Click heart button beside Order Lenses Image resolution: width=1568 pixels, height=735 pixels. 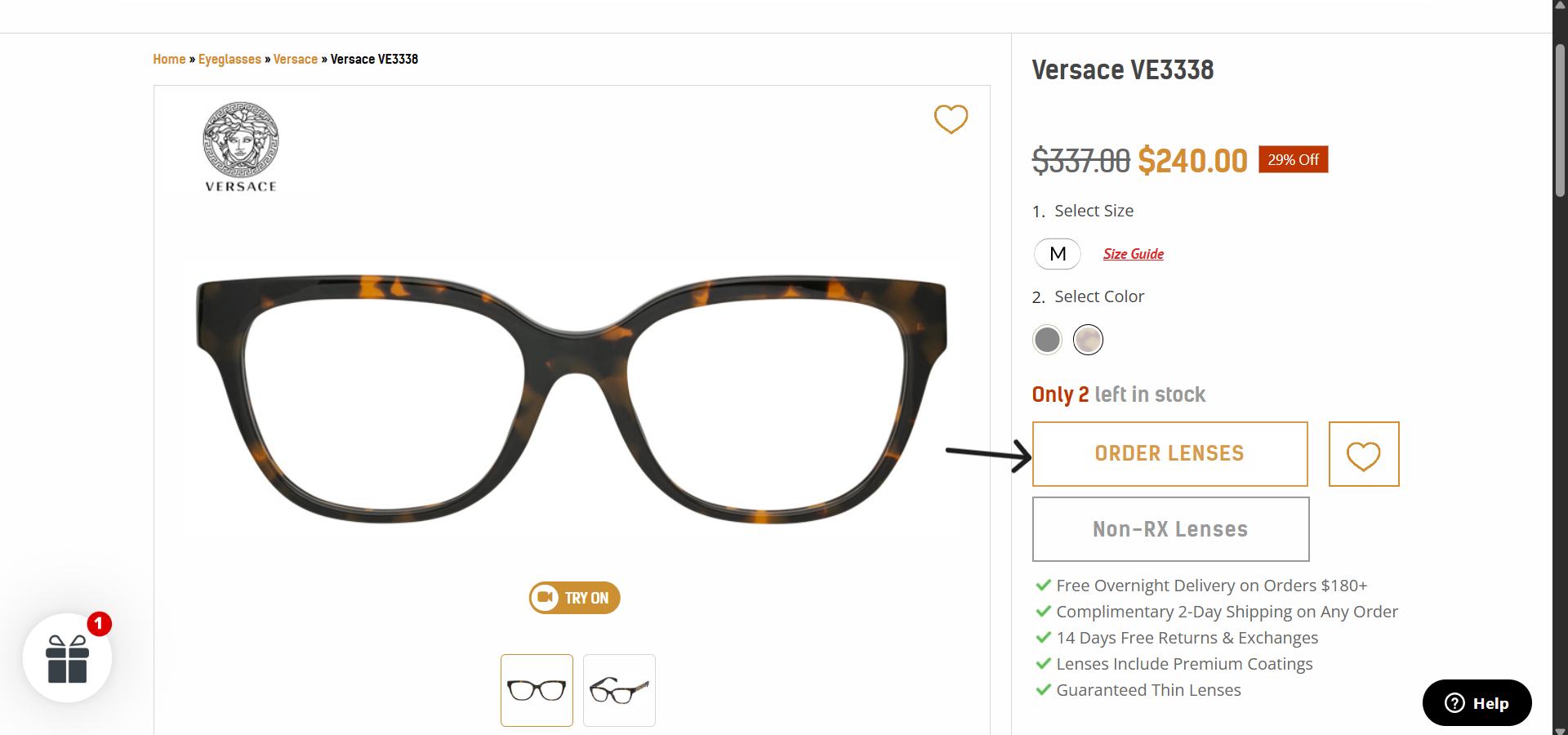[1363, 454]
